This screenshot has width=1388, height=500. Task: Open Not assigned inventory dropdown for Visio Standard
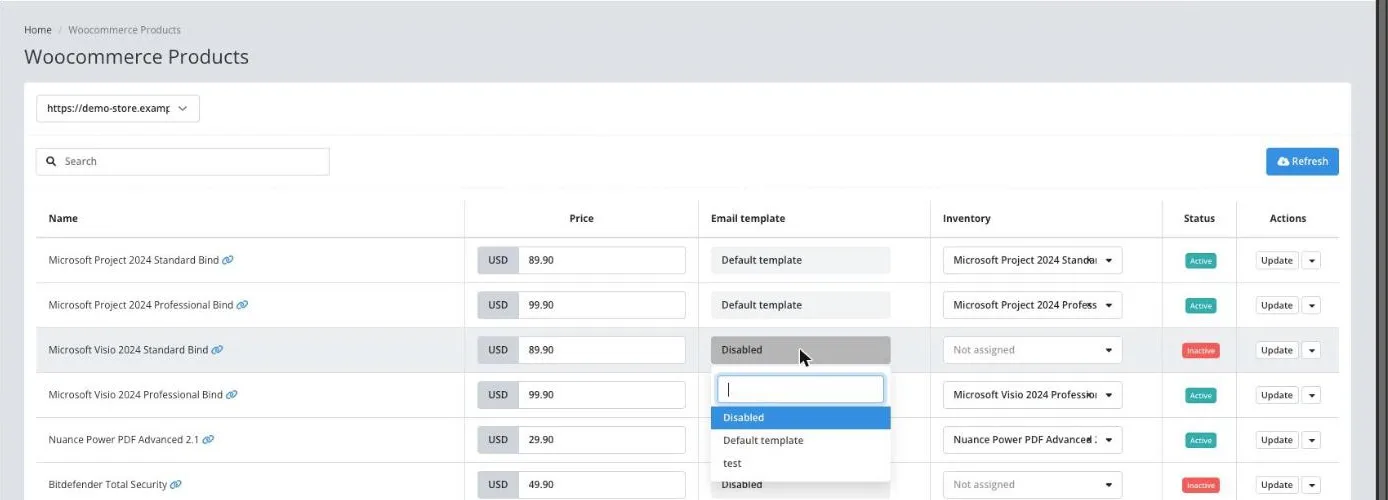point(1032,350)
